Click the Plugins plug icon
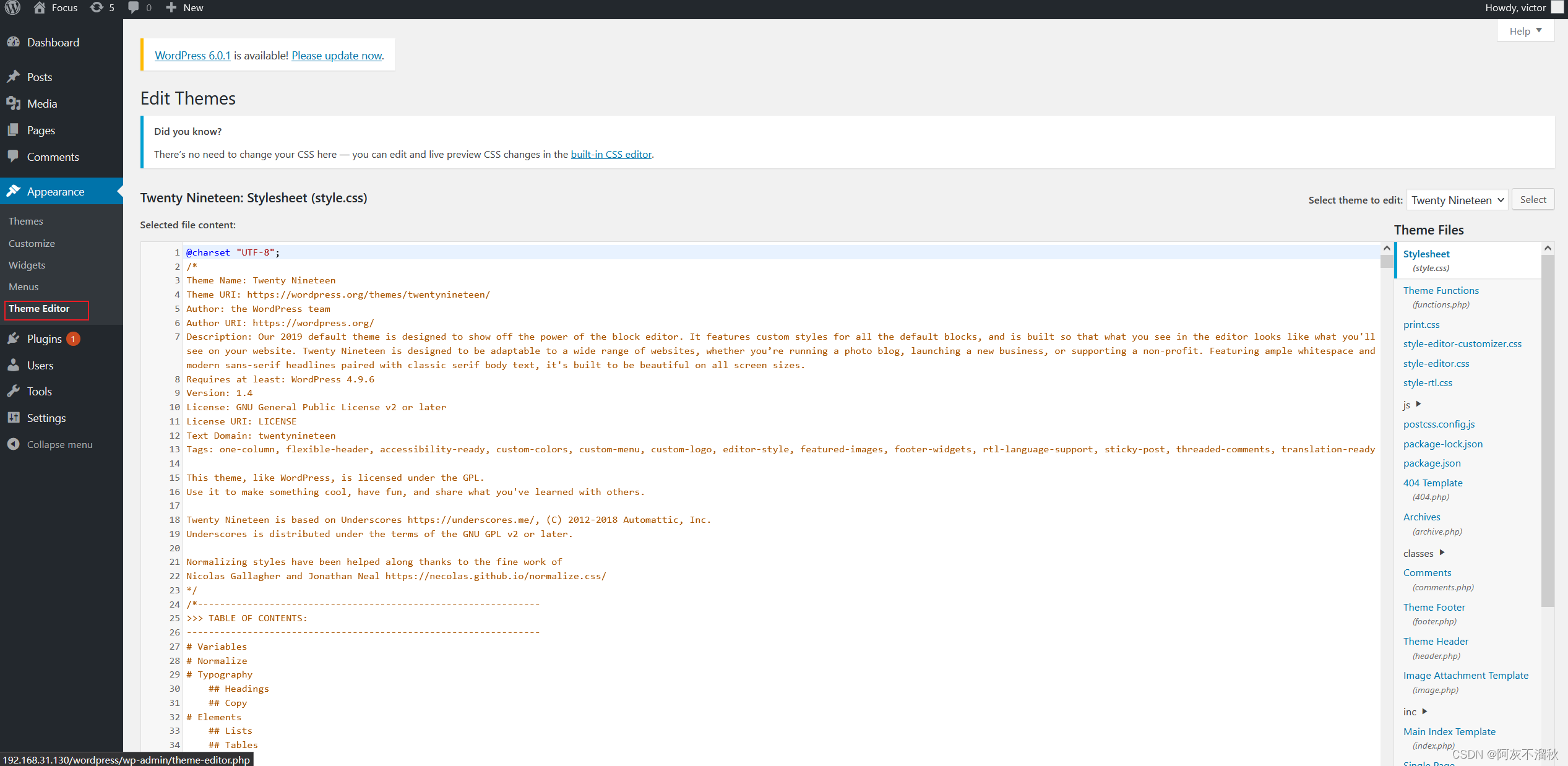Image resolution: width=1568 pixels, height=766 pixels. (14, 338)
